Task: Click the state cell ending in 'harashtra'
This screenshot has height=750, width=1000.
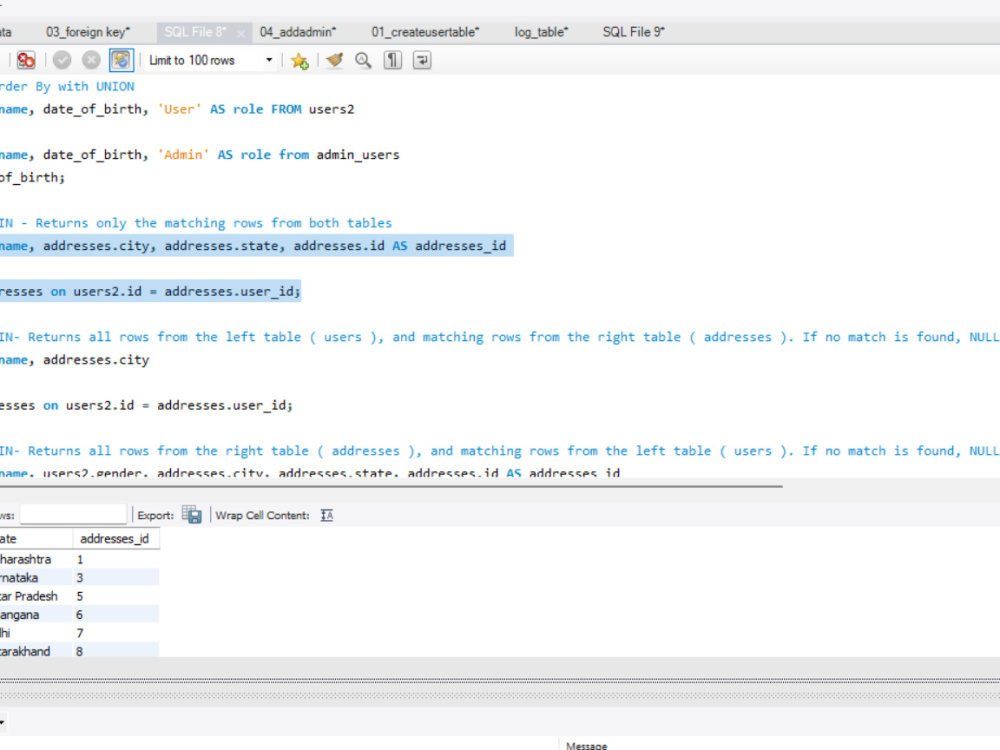Action: pyautogui.click(x=36, y=559)
